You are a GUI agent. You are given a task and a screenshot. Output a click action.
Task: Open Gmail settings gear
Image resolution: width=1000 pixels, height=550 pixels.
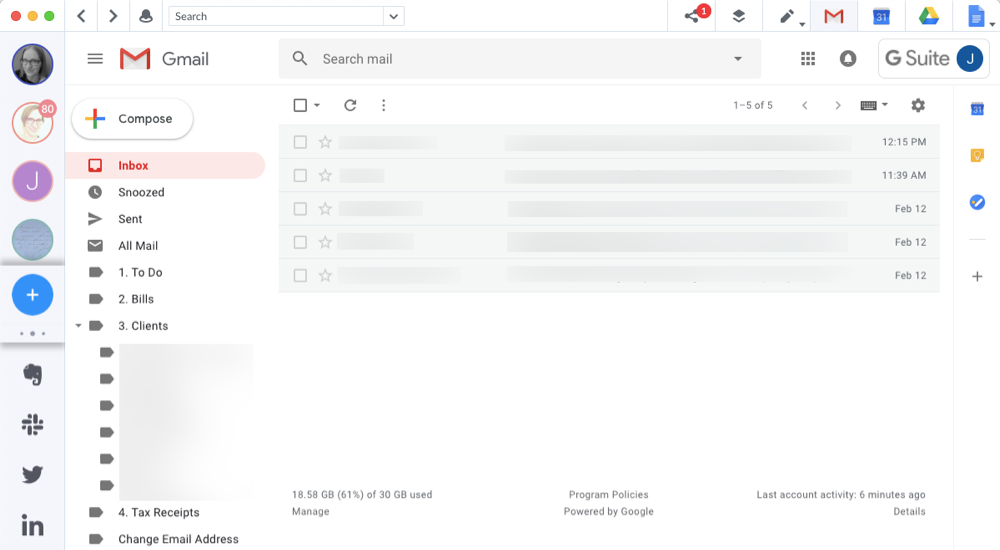(918, 105)
